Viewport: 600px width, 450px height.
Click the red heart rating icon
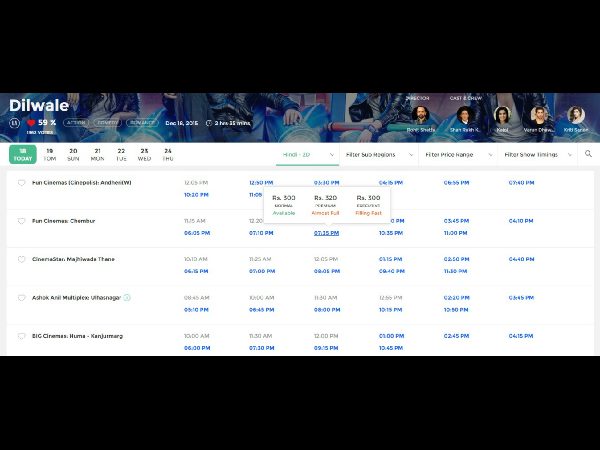tap(30, 122)
